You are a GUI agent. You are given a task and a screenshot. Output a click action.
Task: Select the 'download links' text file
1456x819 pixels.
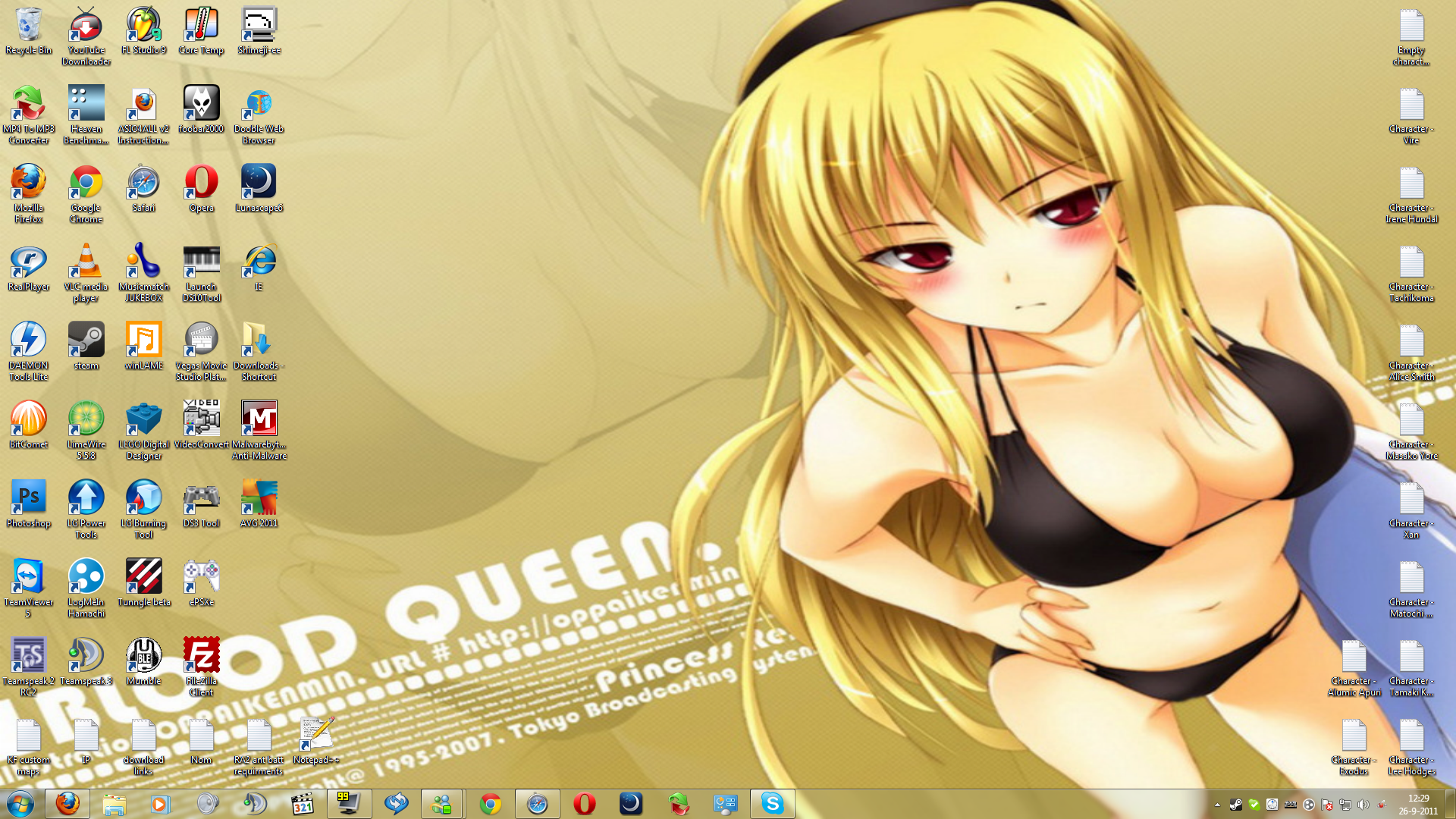144,746
